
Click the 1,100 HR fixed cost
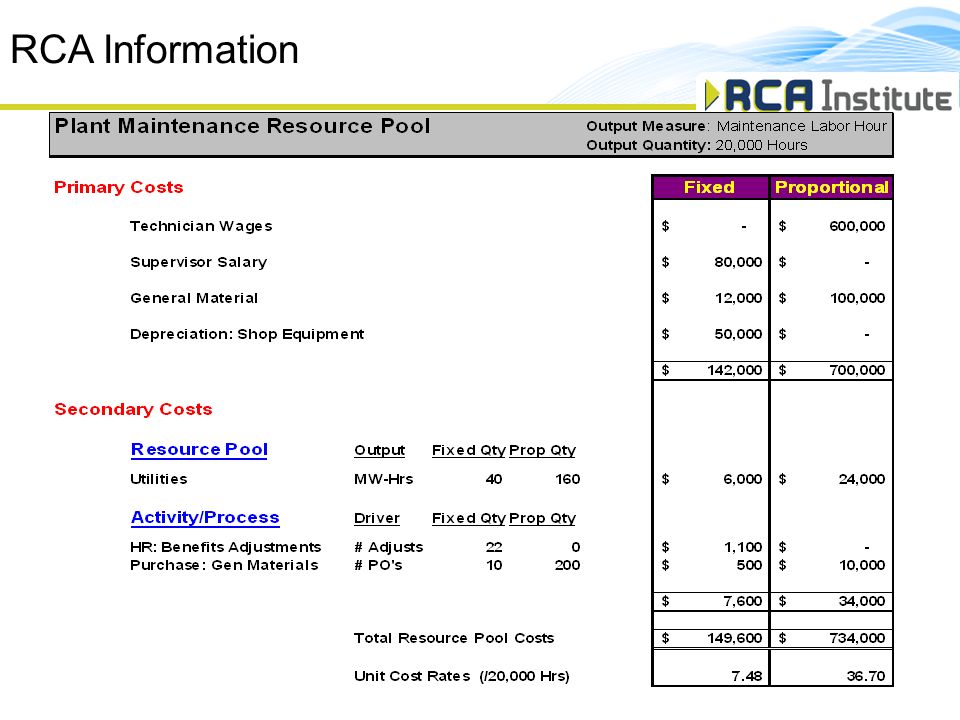click(743, 547)
